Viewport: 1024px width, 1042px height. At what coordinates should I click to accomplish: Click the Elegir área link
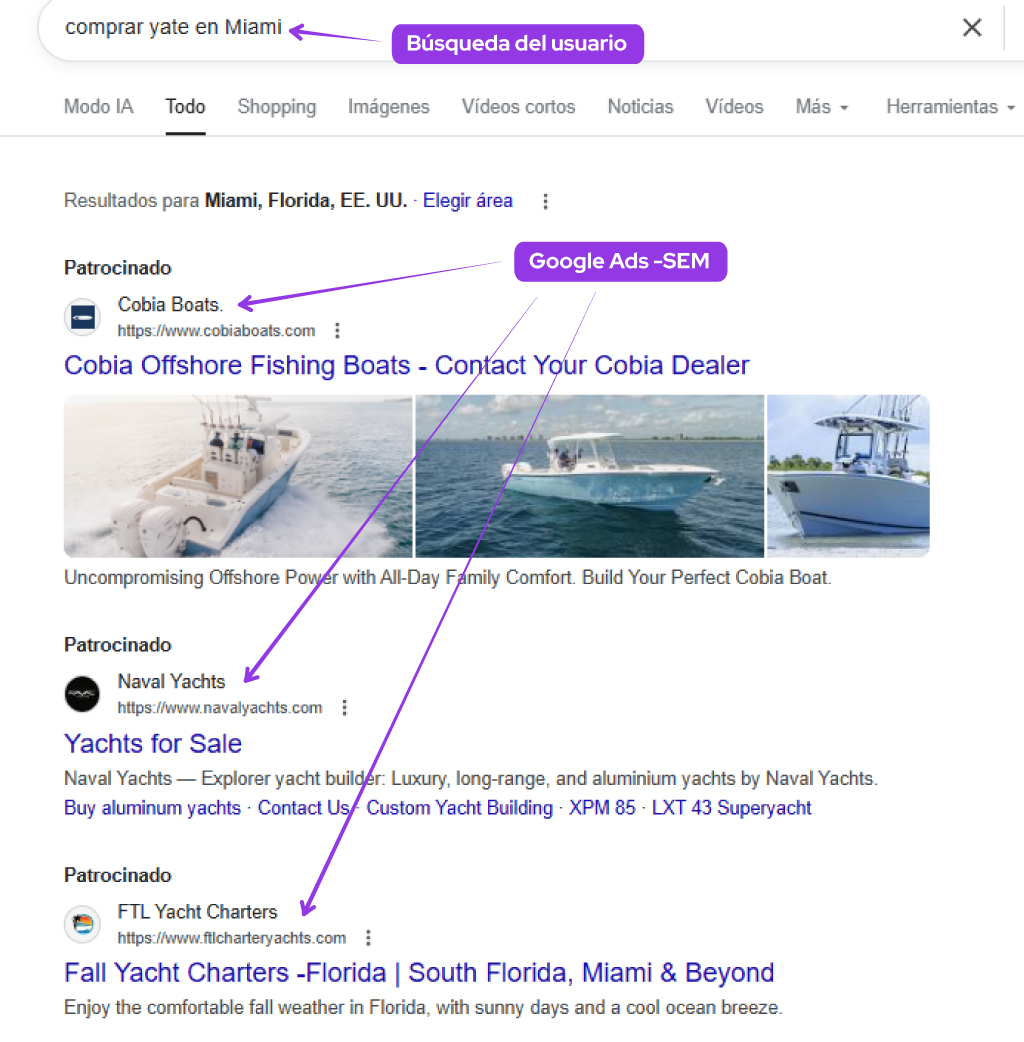468,201
